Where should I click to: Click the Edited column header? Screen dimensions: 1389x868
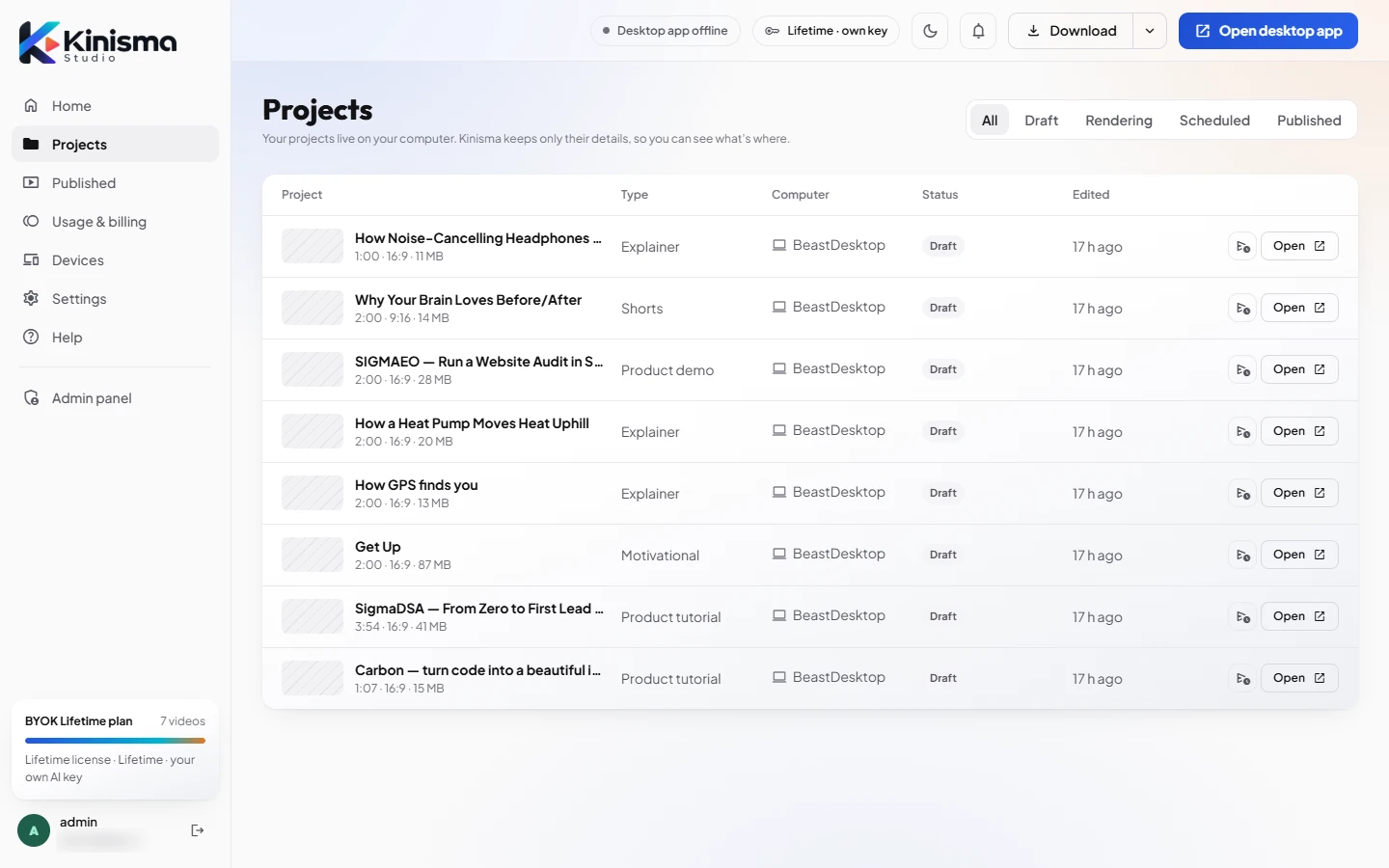click(x=1091, y=195)
